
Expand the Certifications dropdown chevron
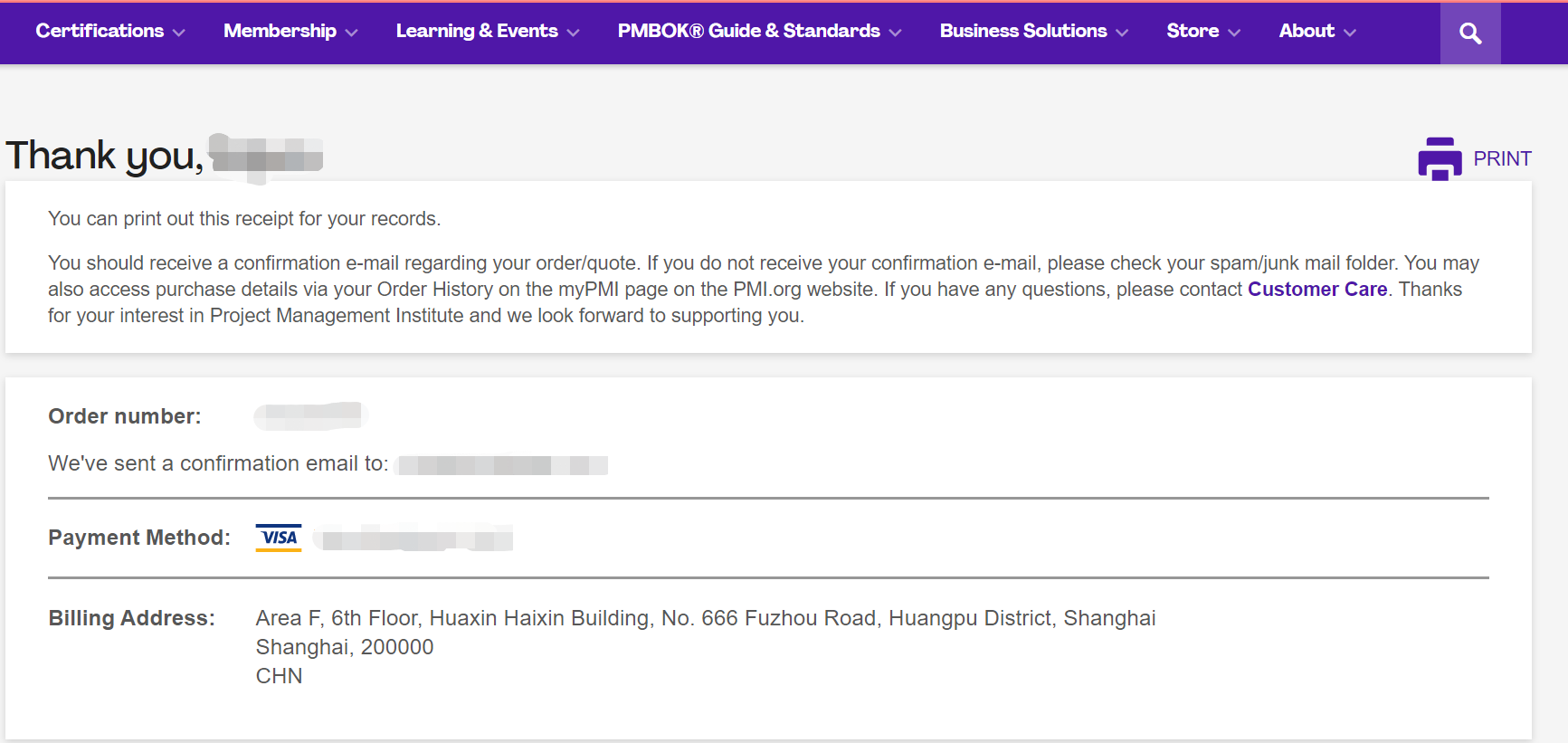click(179, 33)
